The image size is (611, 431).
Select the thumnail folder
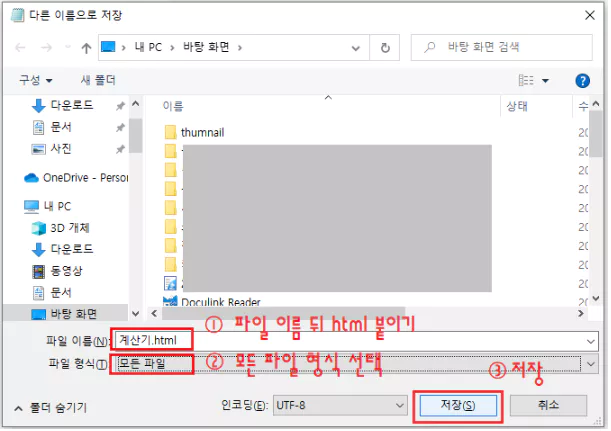click(202, 133)
